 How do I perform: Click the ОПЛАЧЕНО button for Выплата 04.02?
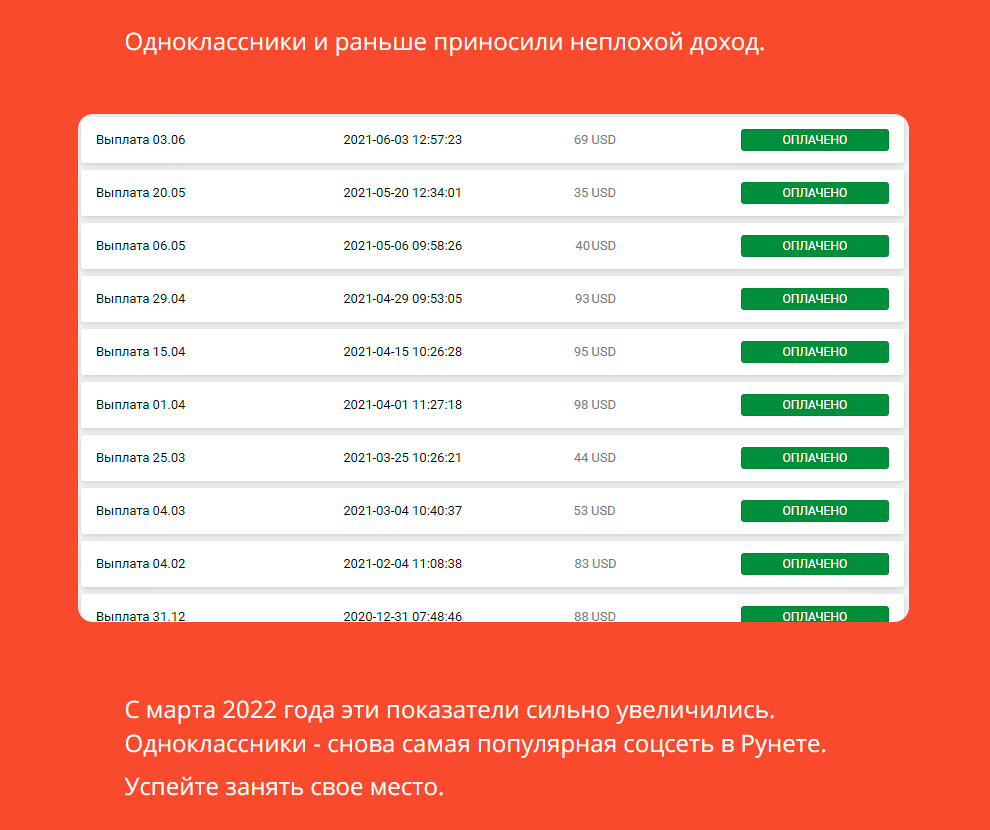pyautogui.click(x=814, y=563)
